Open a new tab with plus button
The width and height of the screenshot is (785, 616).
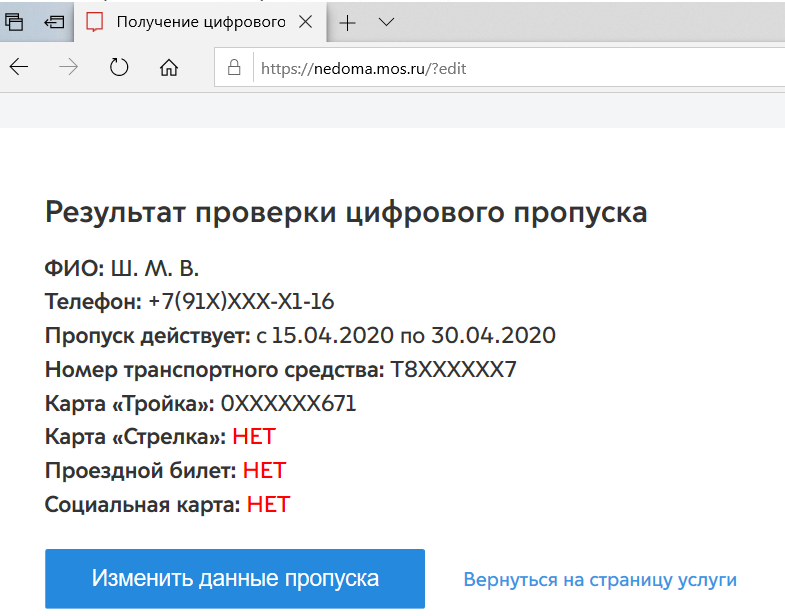(347, 22)
